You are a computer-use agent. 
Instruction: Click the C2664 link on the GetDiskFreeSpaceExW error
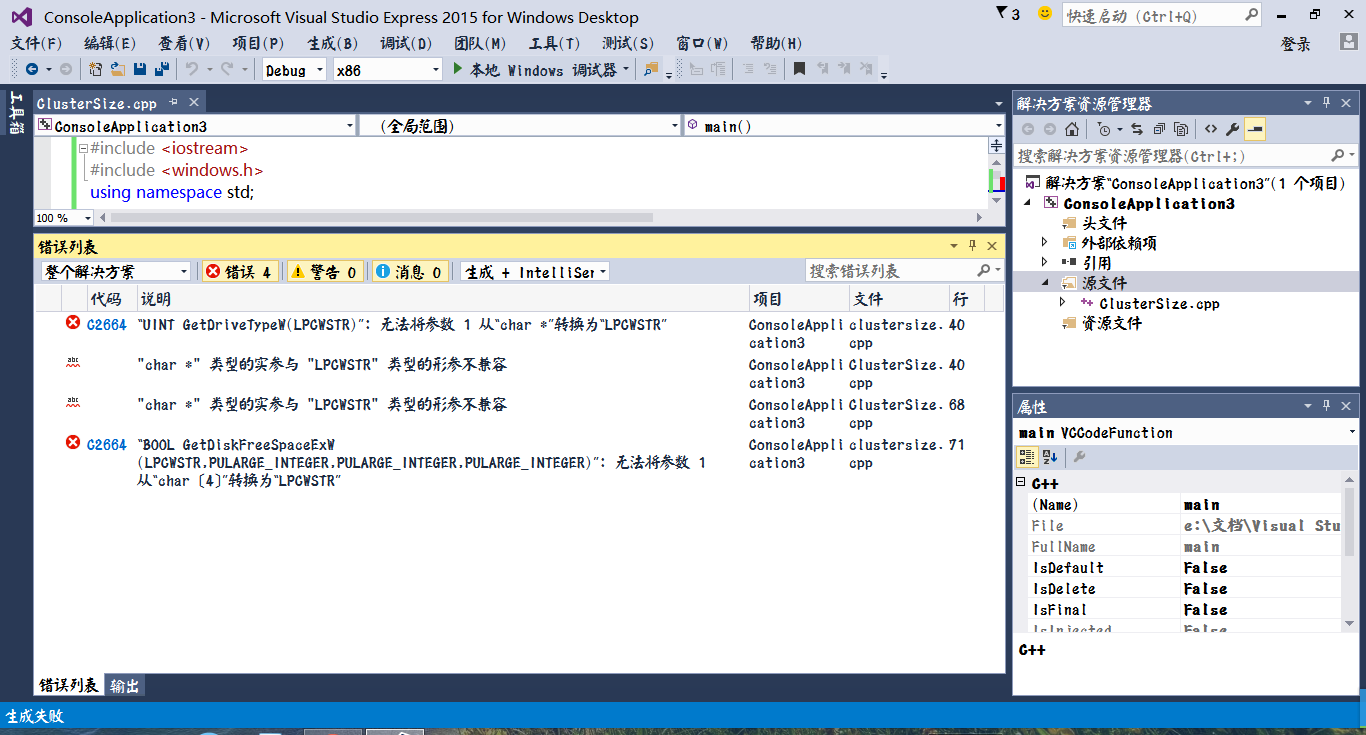coord(107,445)
